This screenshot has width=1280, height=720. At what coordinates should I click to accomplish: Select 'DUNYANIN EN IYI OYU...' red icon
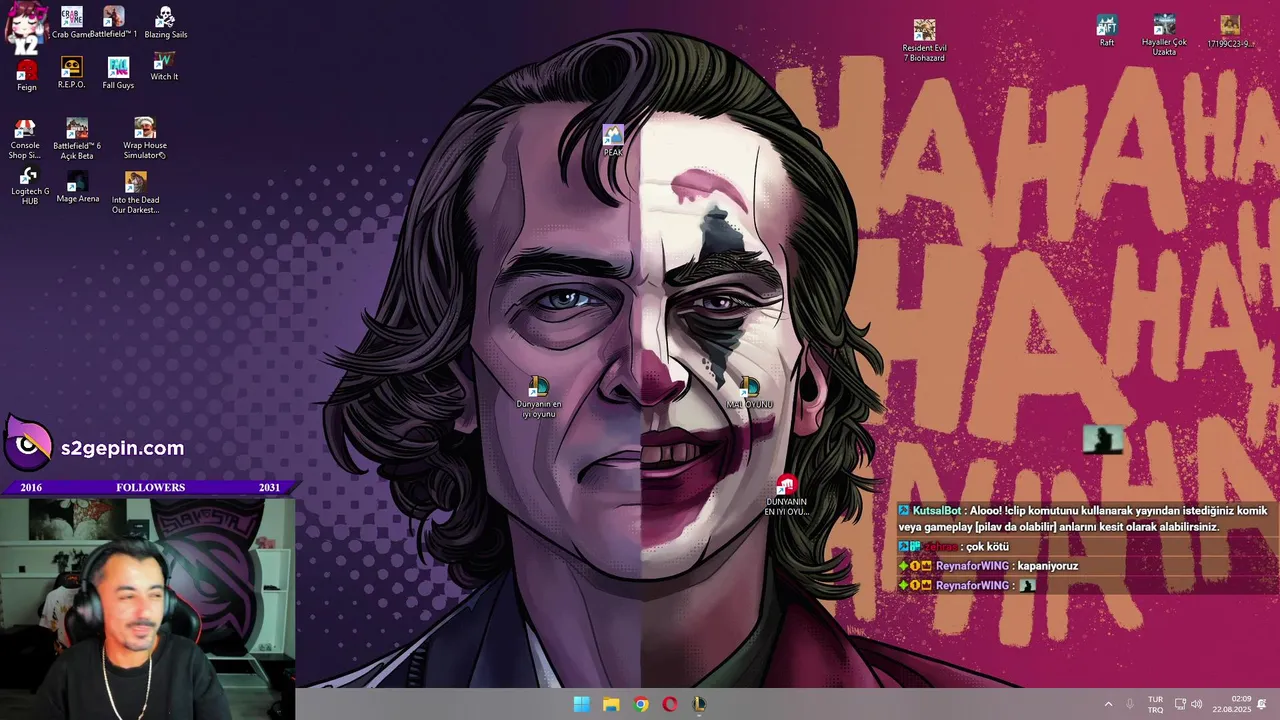tap(786, 496)
